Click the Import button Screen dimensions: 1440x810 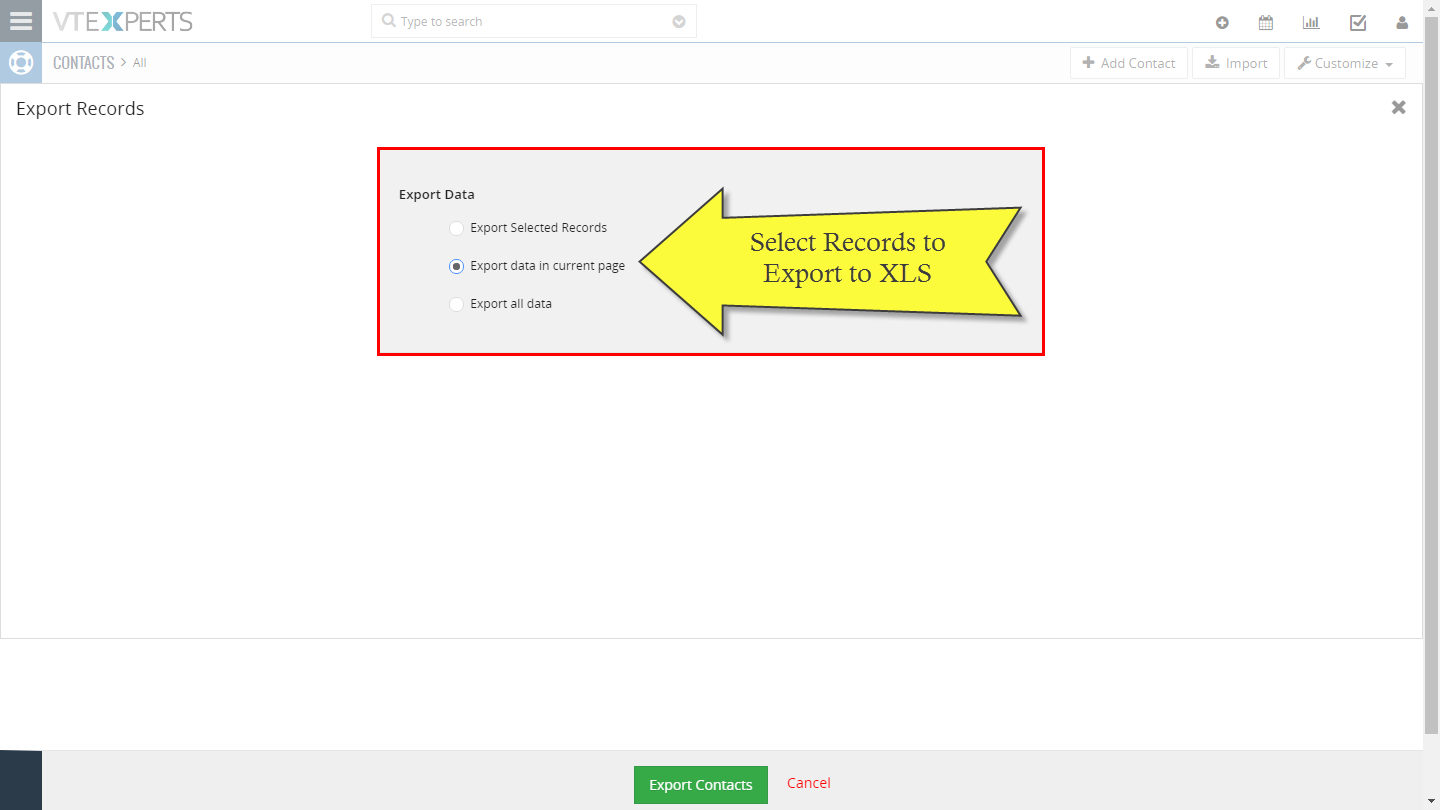click(x=1236, y=63)
